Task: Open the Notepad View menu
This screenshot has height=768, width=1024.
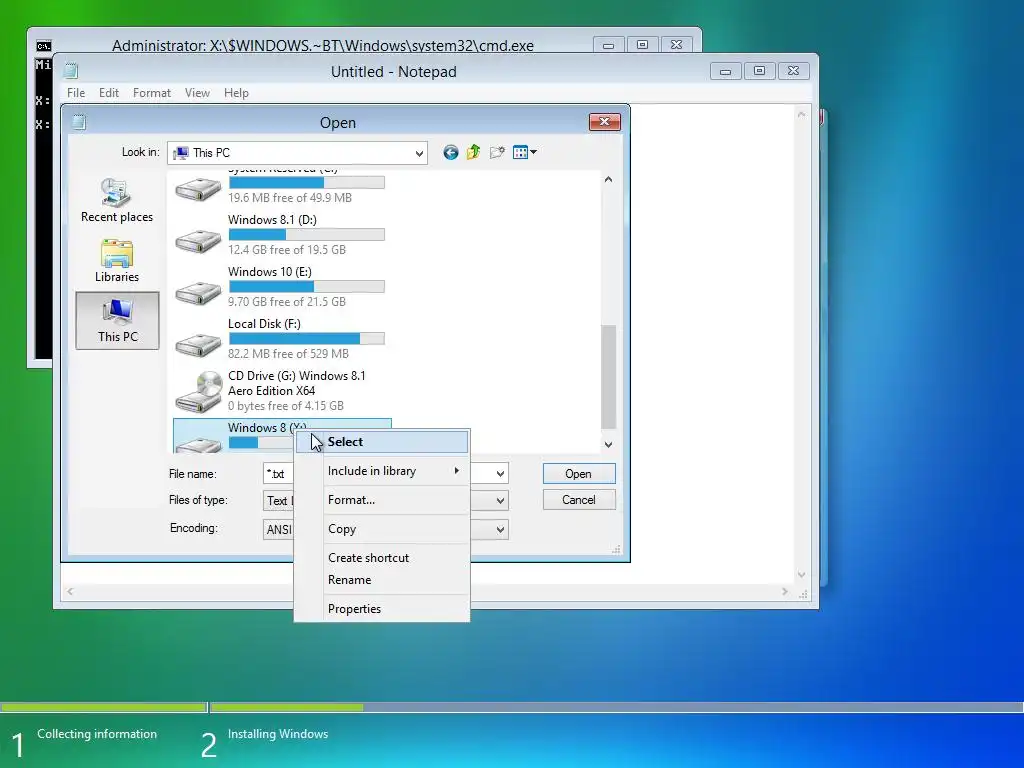Action: point(197,93)
